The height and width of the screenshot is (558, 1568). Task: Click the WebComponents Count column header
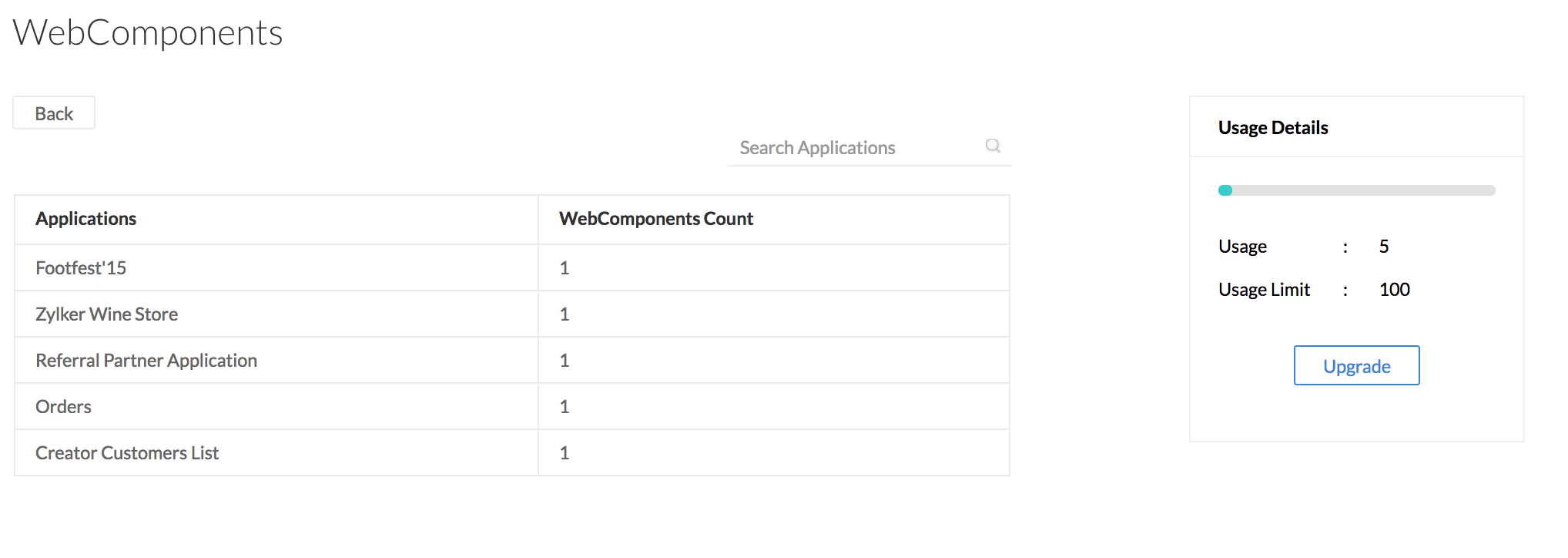click(x=655, y=219)
